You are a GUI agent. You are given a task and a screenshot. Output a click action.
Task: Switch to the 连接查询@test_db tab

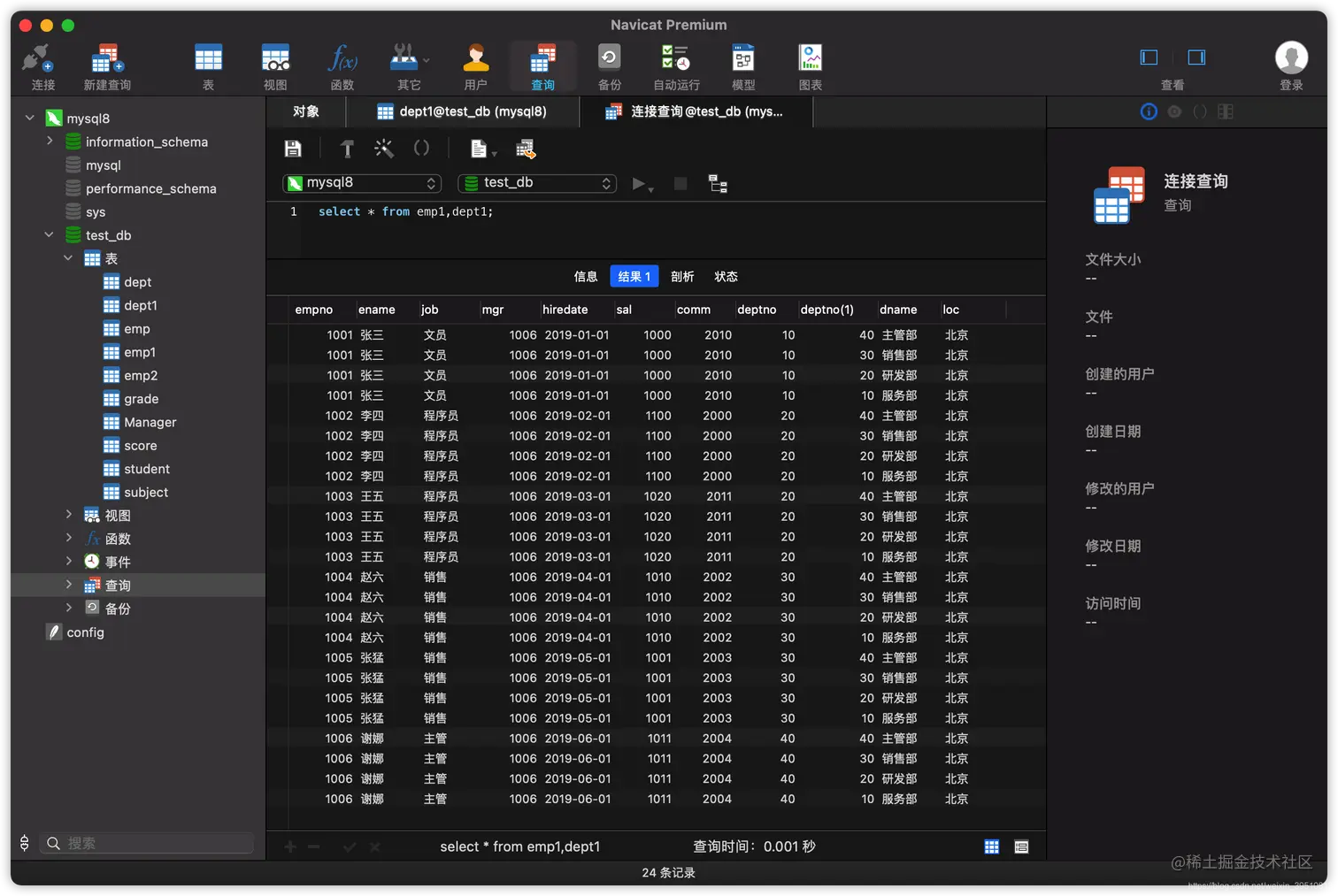click(696, 111)
